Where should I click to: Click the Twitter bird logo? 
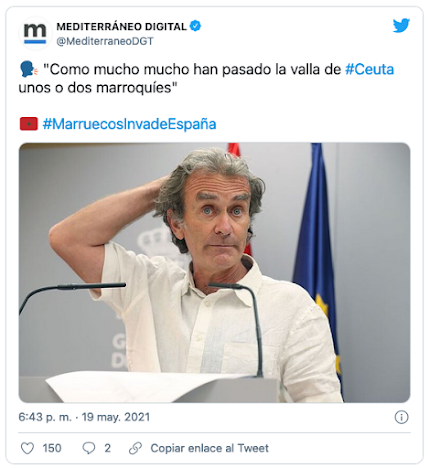point(401,26)
